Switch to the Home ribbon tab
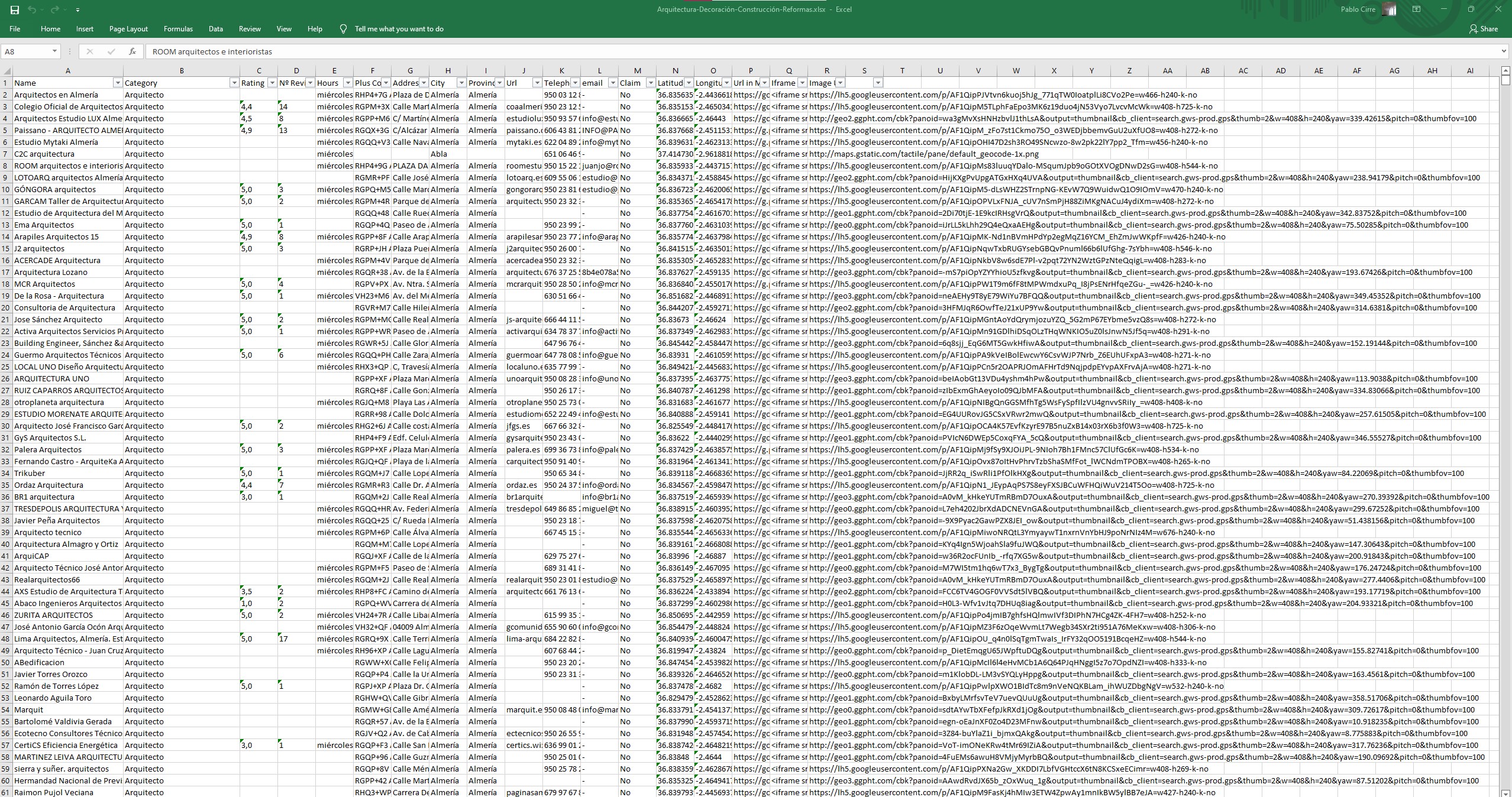Screen dimensions: 1512x797 [50, 29]
